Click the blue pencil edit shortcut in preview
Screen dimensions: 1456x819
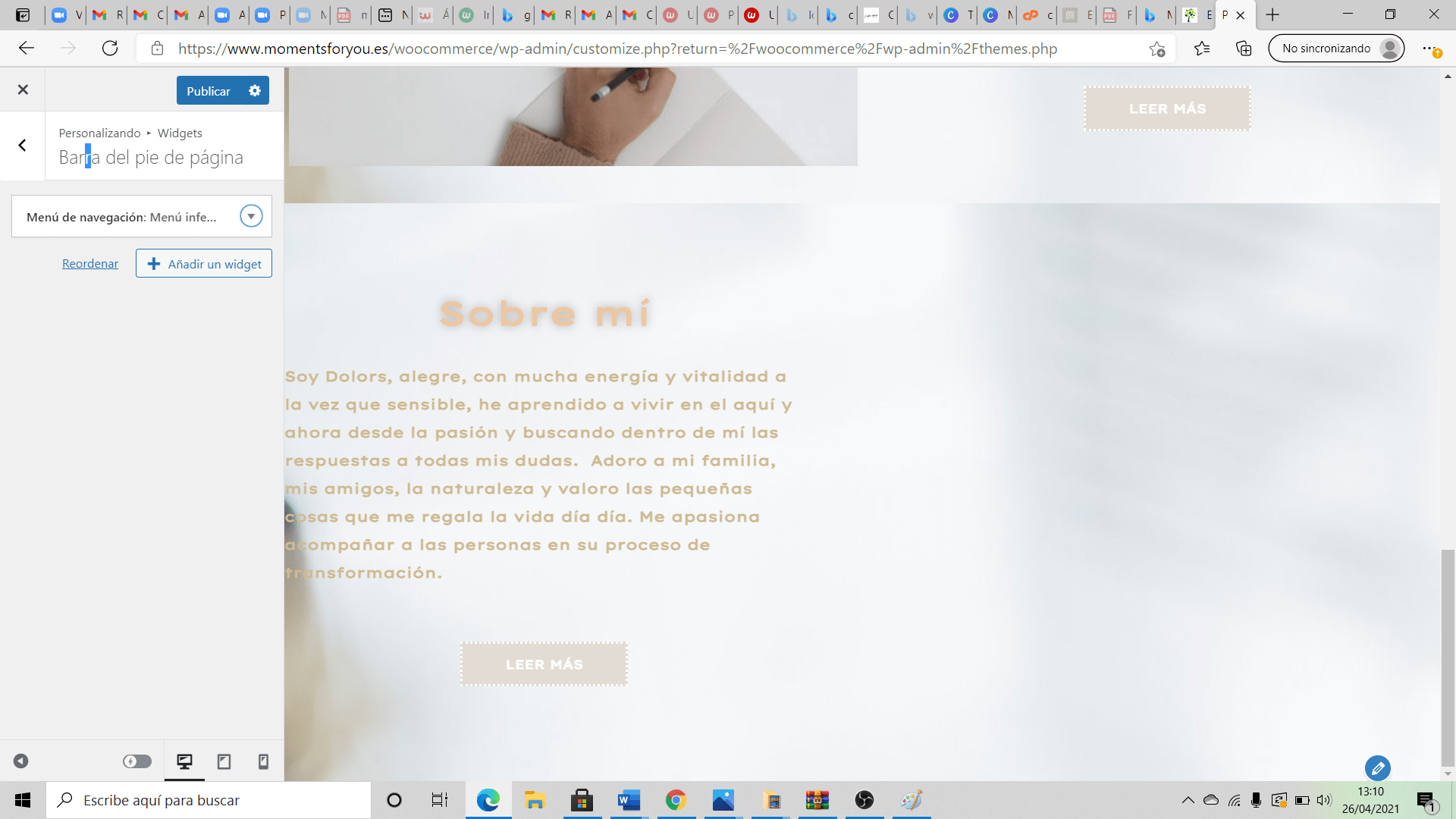coord(1377,768)
